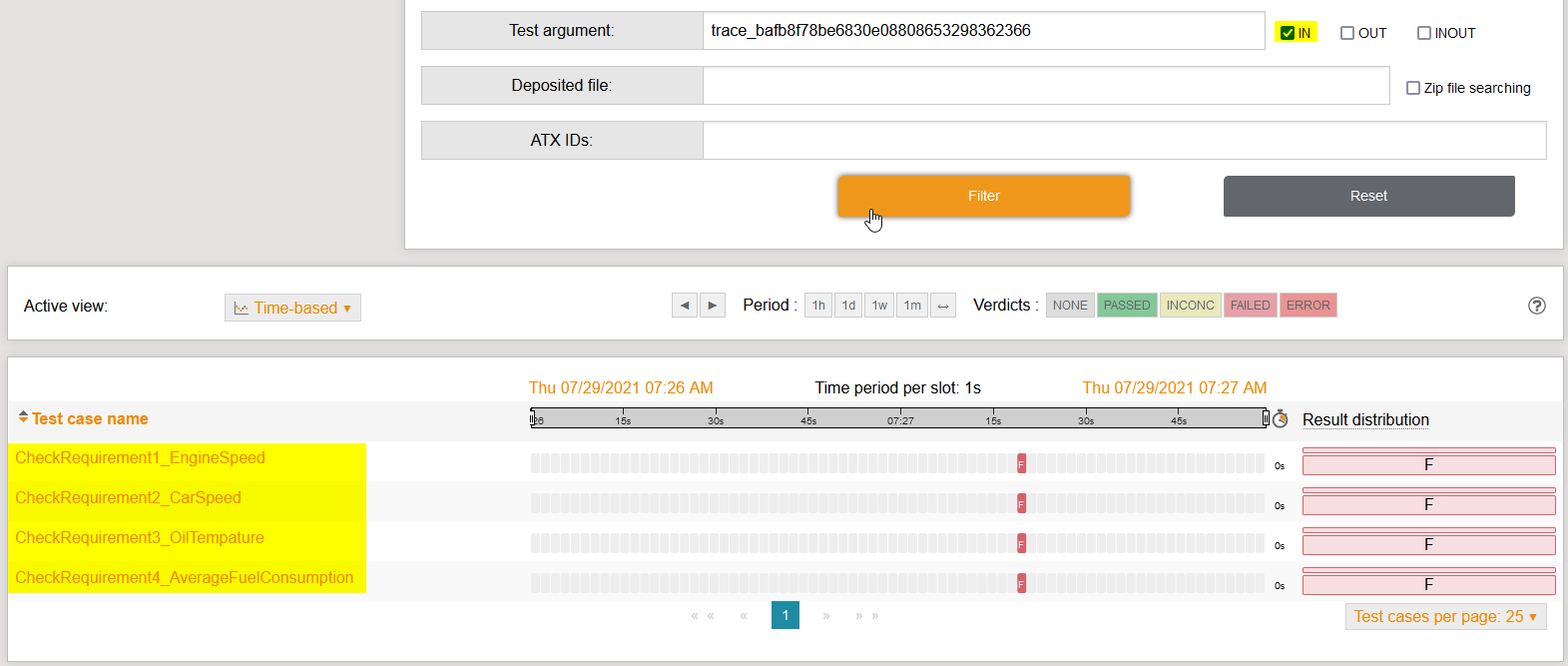Screen dimensions: 1568x666
Task: Click result distribution bar for CheckRequirement2_CarSpeed
Action: pyautogui.click(x=1428, y=504)
